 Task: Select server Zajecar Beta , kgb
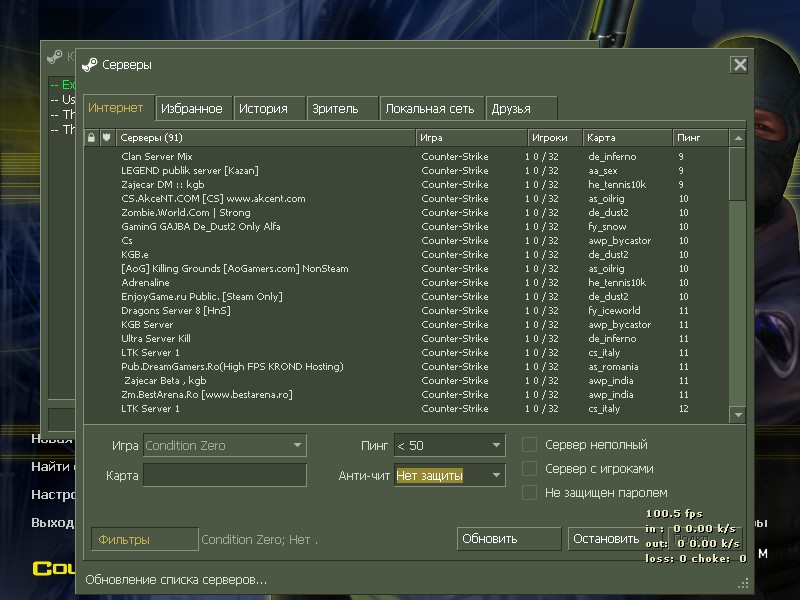pos(406,381)
